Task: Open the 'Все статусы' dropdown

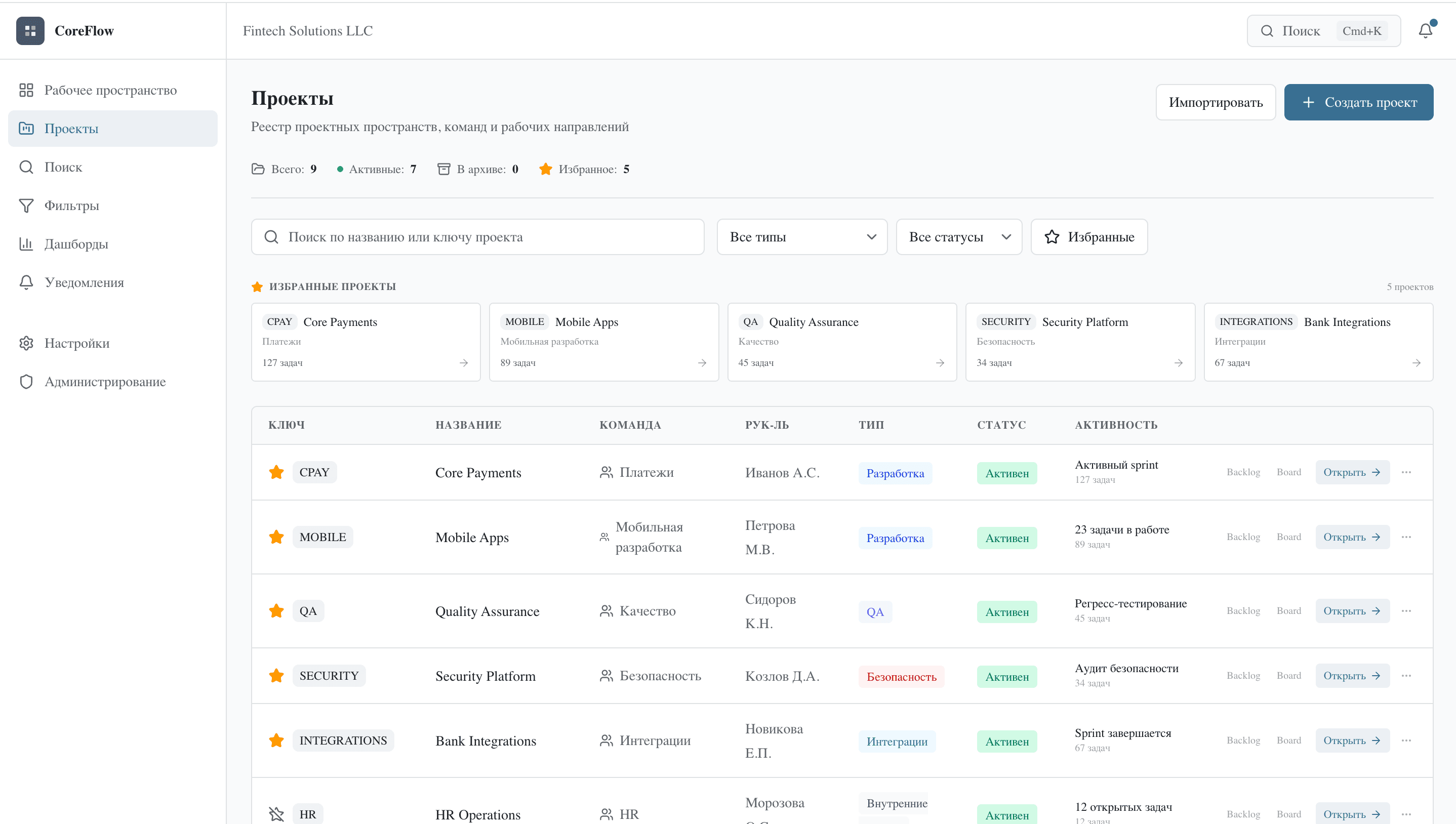Action: point(958,236)
